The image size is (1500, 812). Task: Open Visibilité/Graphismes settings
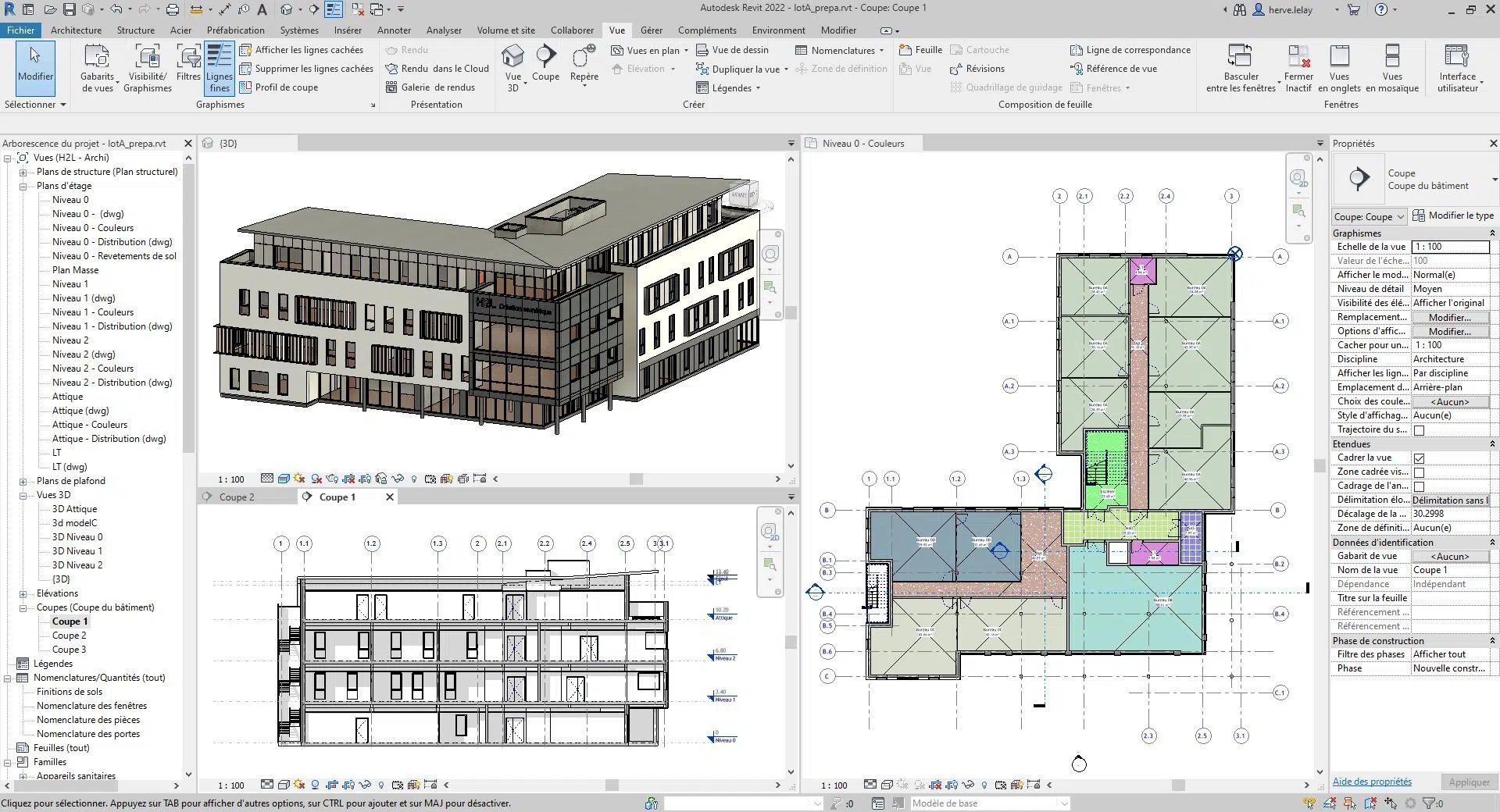coord(147,58)
